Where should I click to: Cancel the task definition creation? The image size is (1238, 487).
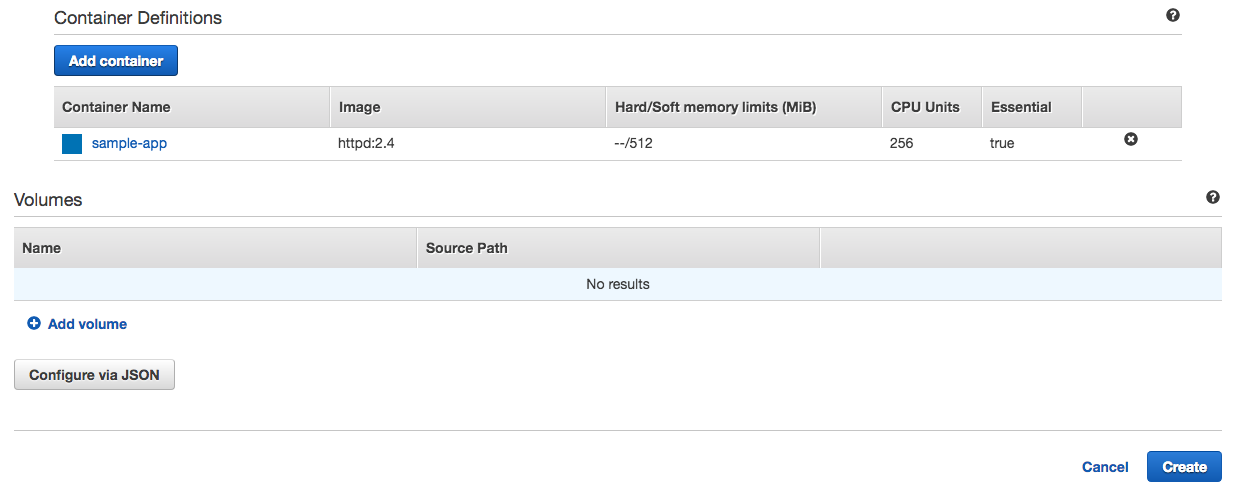pos(1105,467)
